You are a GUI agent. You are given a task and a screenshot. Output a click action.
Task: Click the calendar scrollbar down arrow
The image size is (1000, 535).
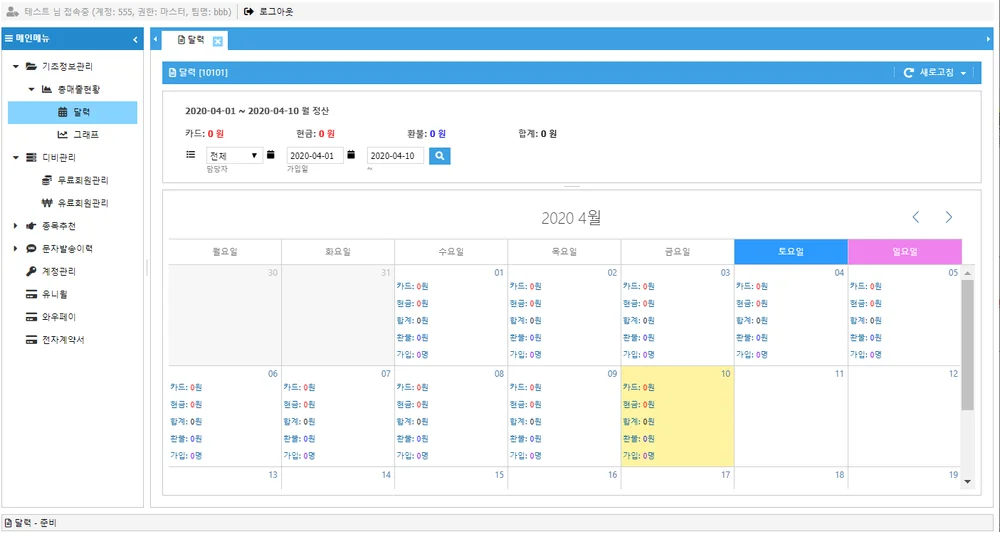click(967, 482)
